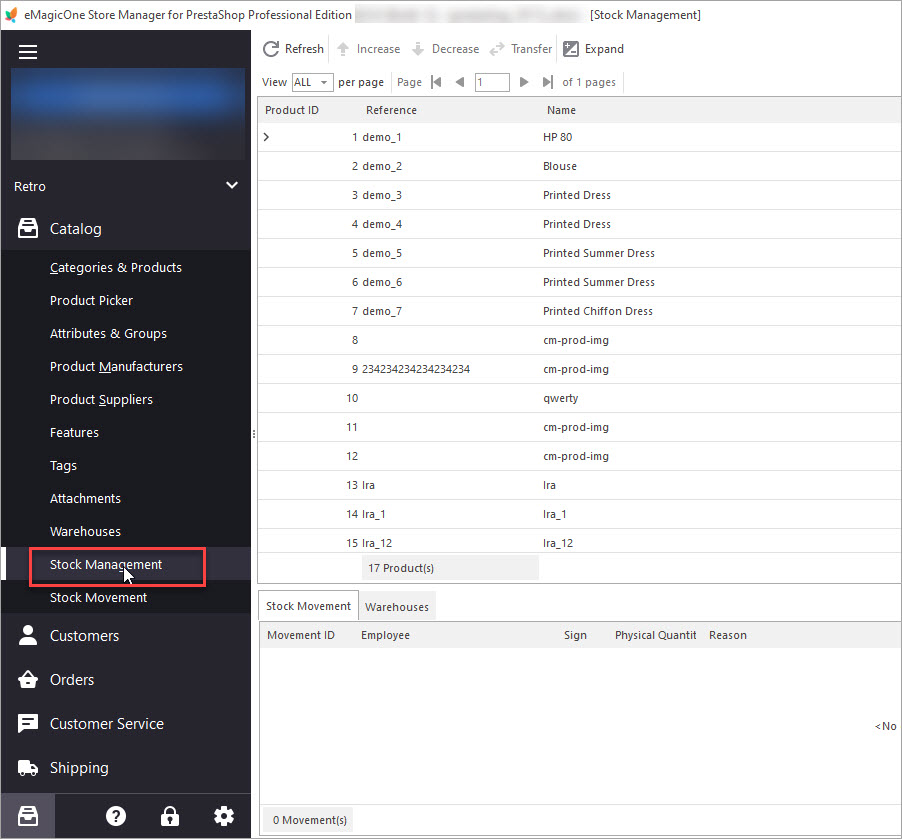902x839 pixels.
Task: Go to the last page arrow
Action: click(x=548, y=82)
